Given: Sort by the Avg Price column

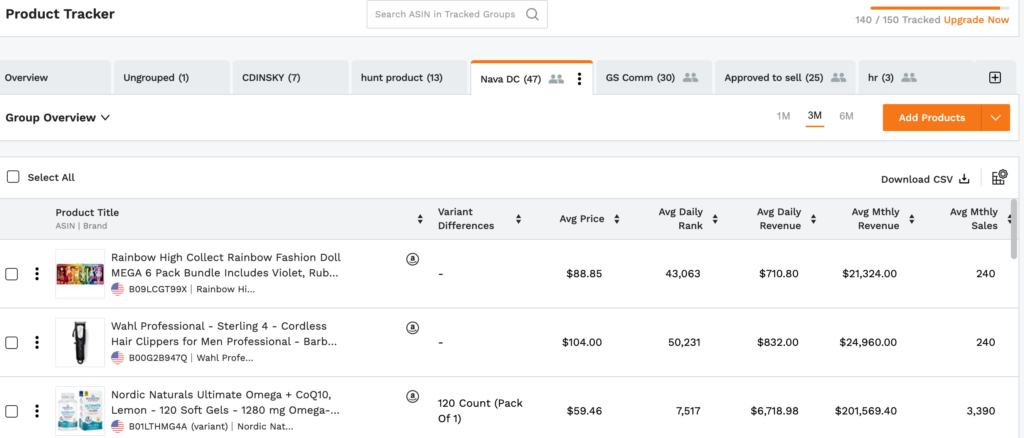Looking at the screenshot, I should (616, 219).
